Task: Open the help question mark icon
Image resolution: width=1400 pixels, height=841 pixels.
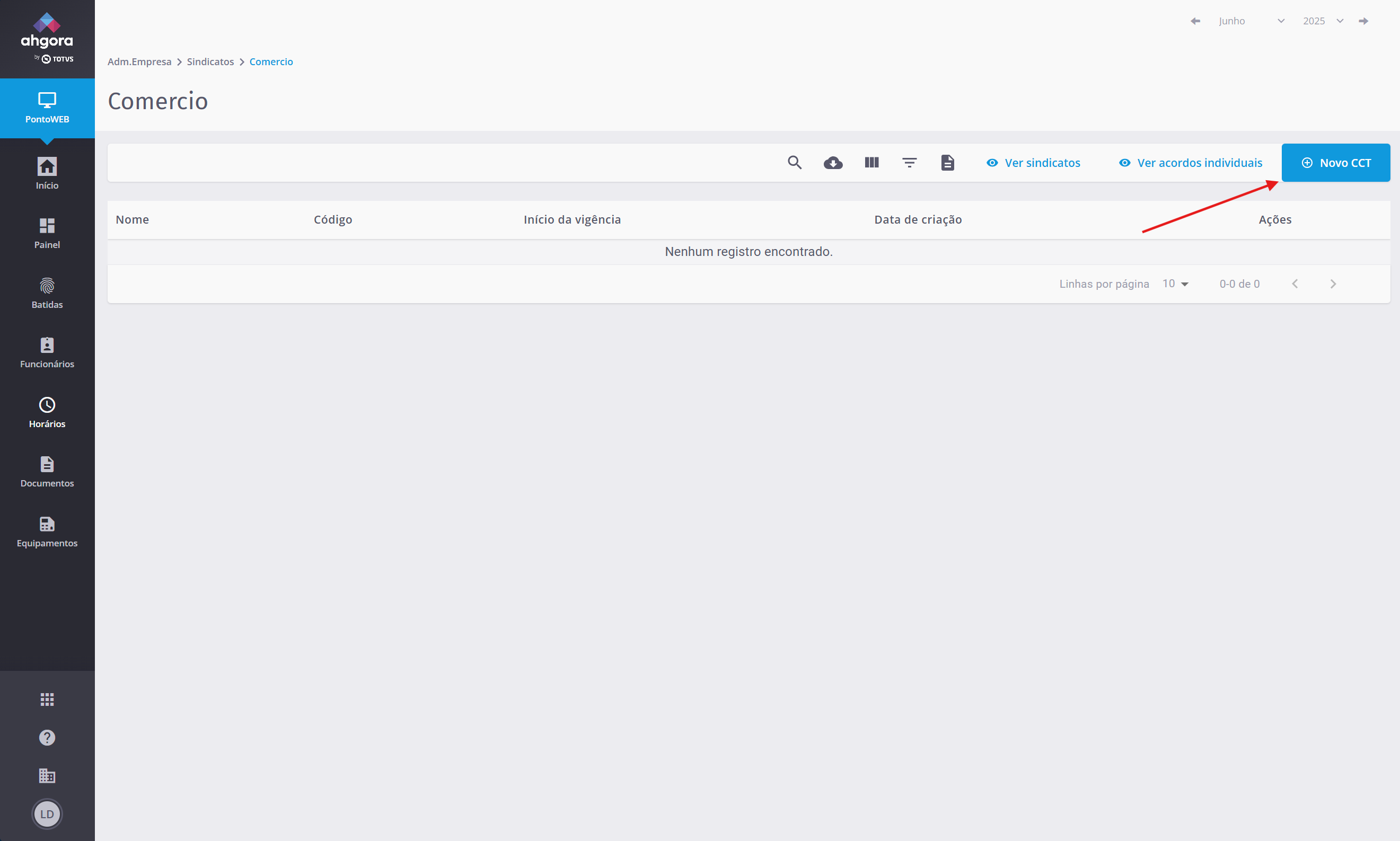Action: point(47,737)
